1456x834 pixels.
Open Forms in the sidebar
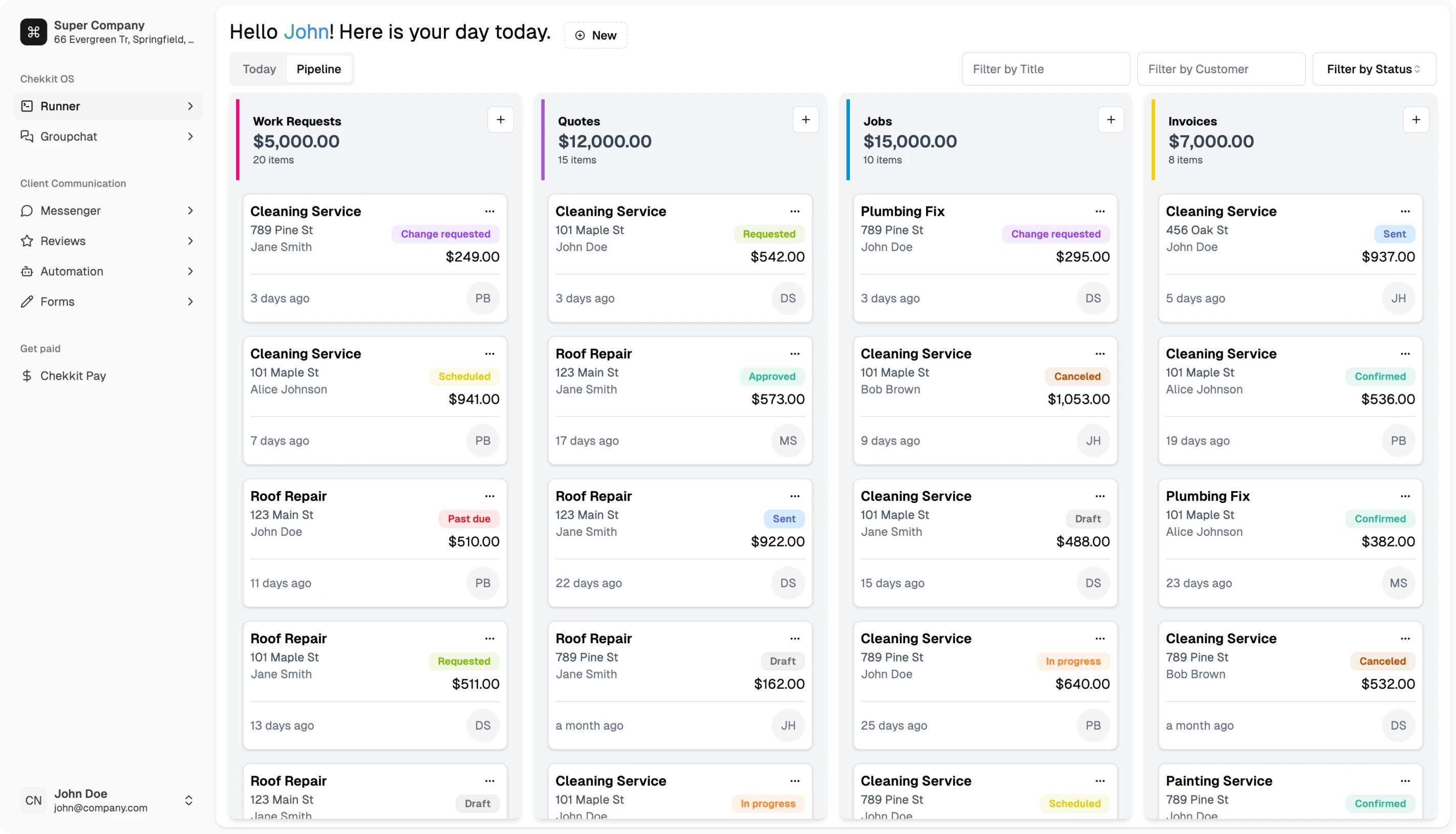108,302
